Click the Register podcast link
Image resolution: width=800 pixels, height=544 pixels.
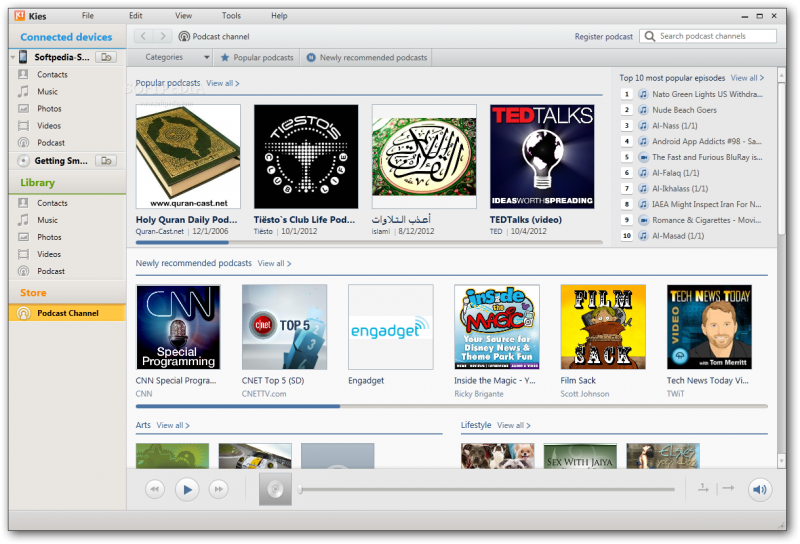(x=604, y=37)
